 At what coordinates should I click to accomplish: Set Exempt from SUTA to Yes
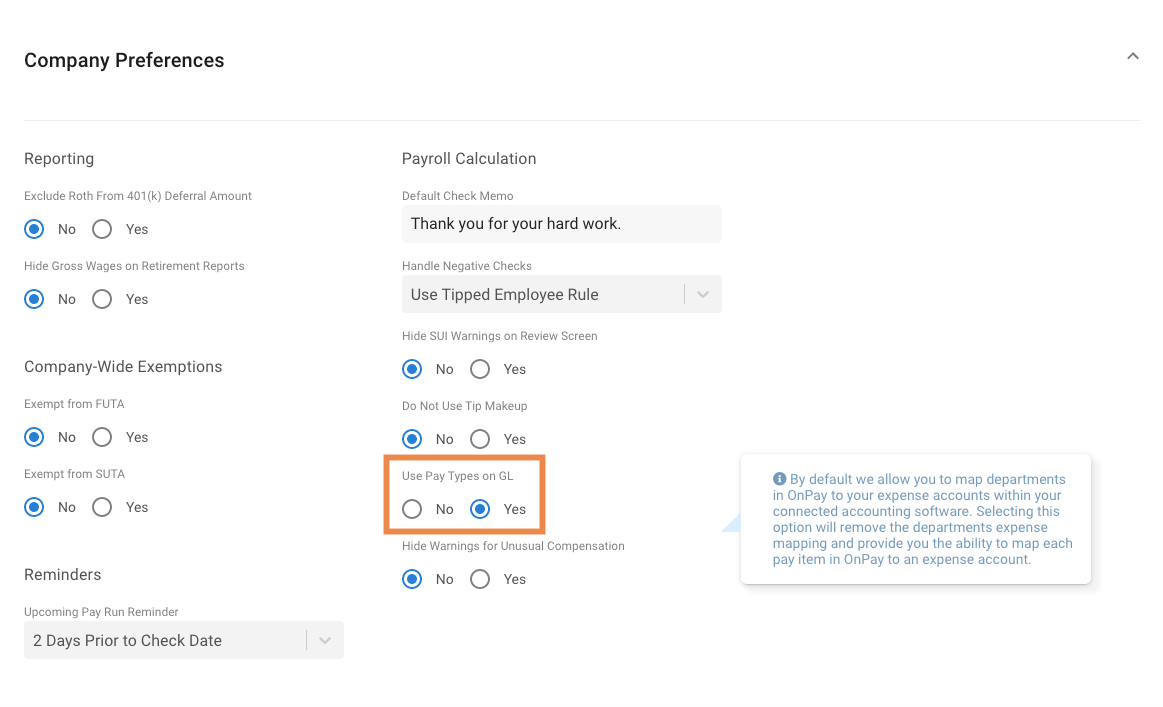(102, 507)
